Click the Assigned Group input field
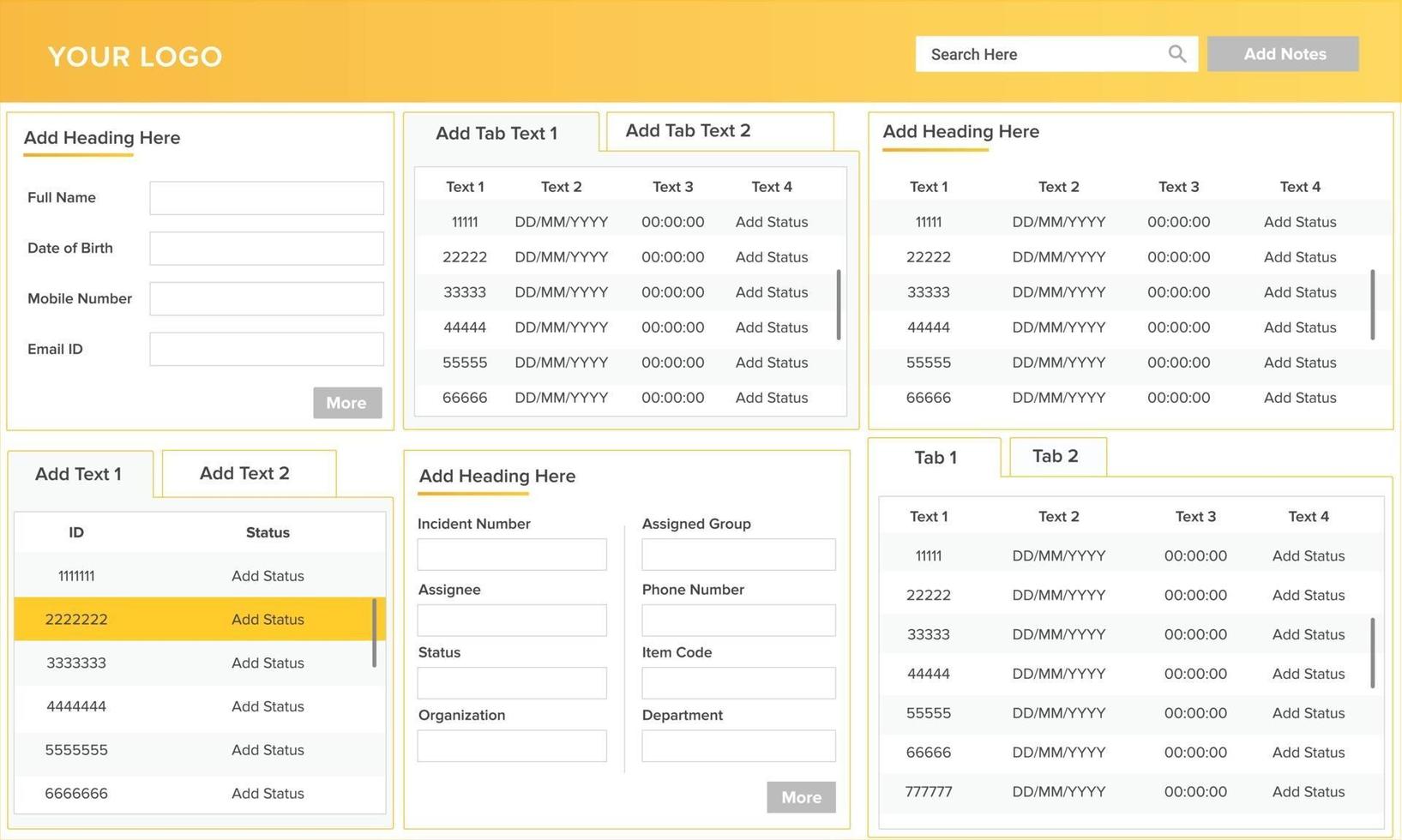1402x840 pixels. [738, 554]
